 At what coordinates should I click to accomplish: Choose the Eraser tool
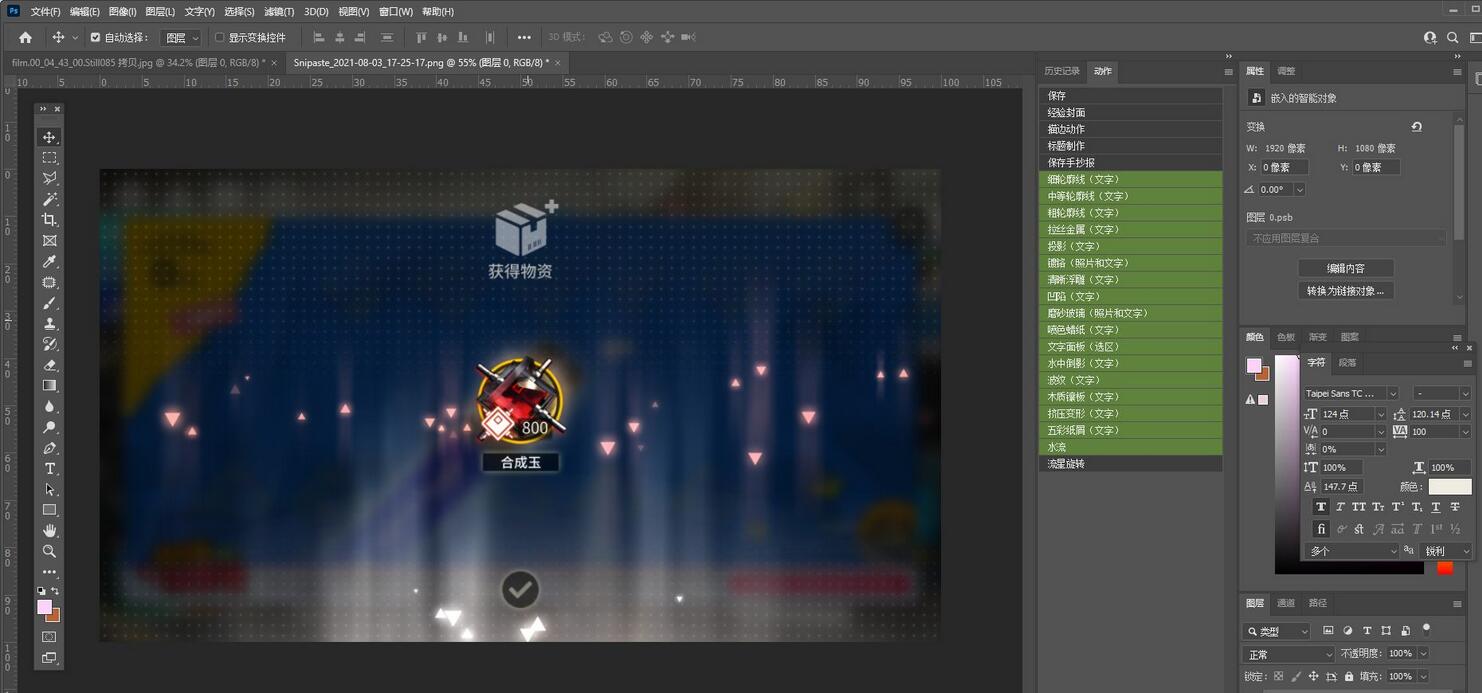click(49, 365)
